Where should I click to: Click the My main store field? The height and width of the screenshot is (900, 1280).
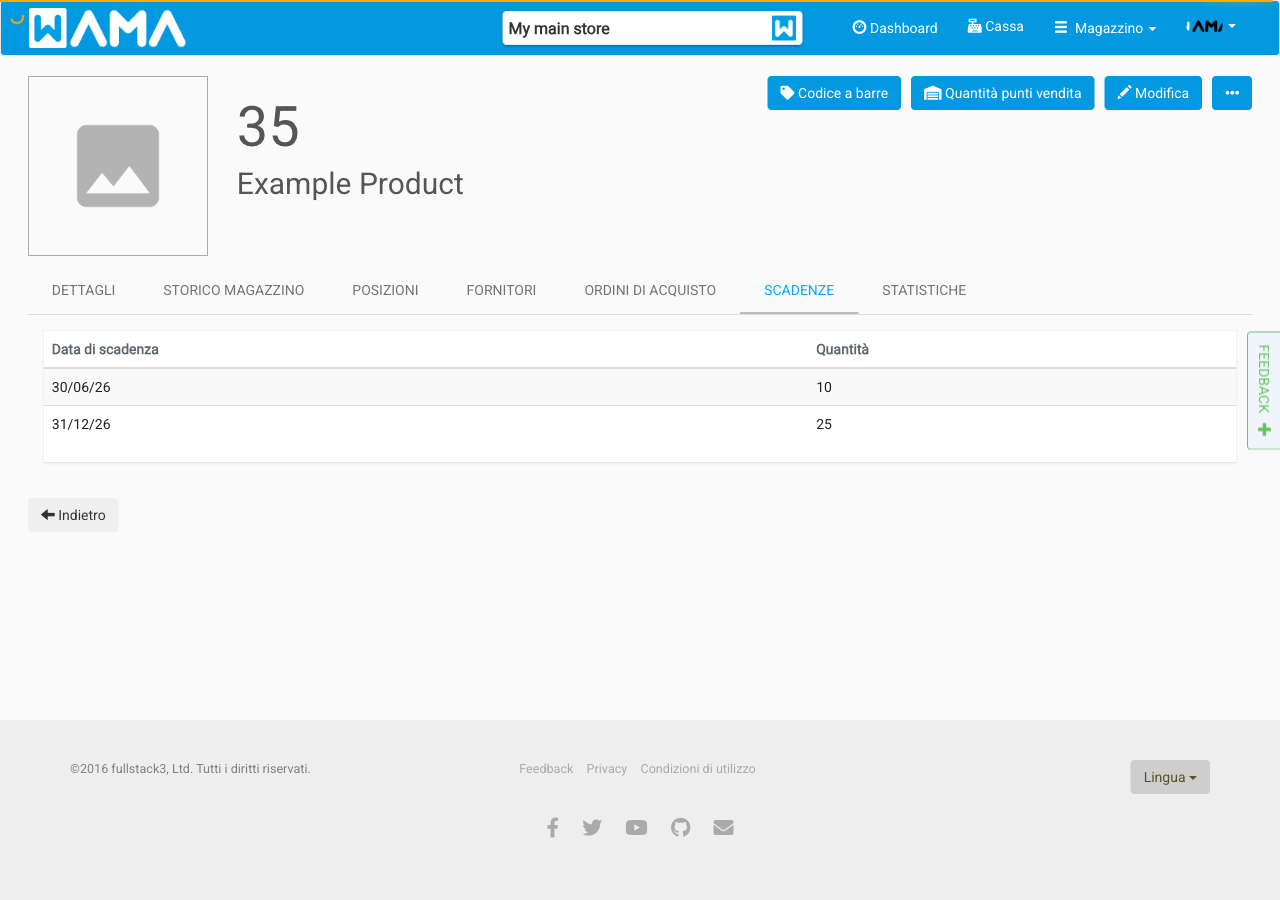click(652, 28)
